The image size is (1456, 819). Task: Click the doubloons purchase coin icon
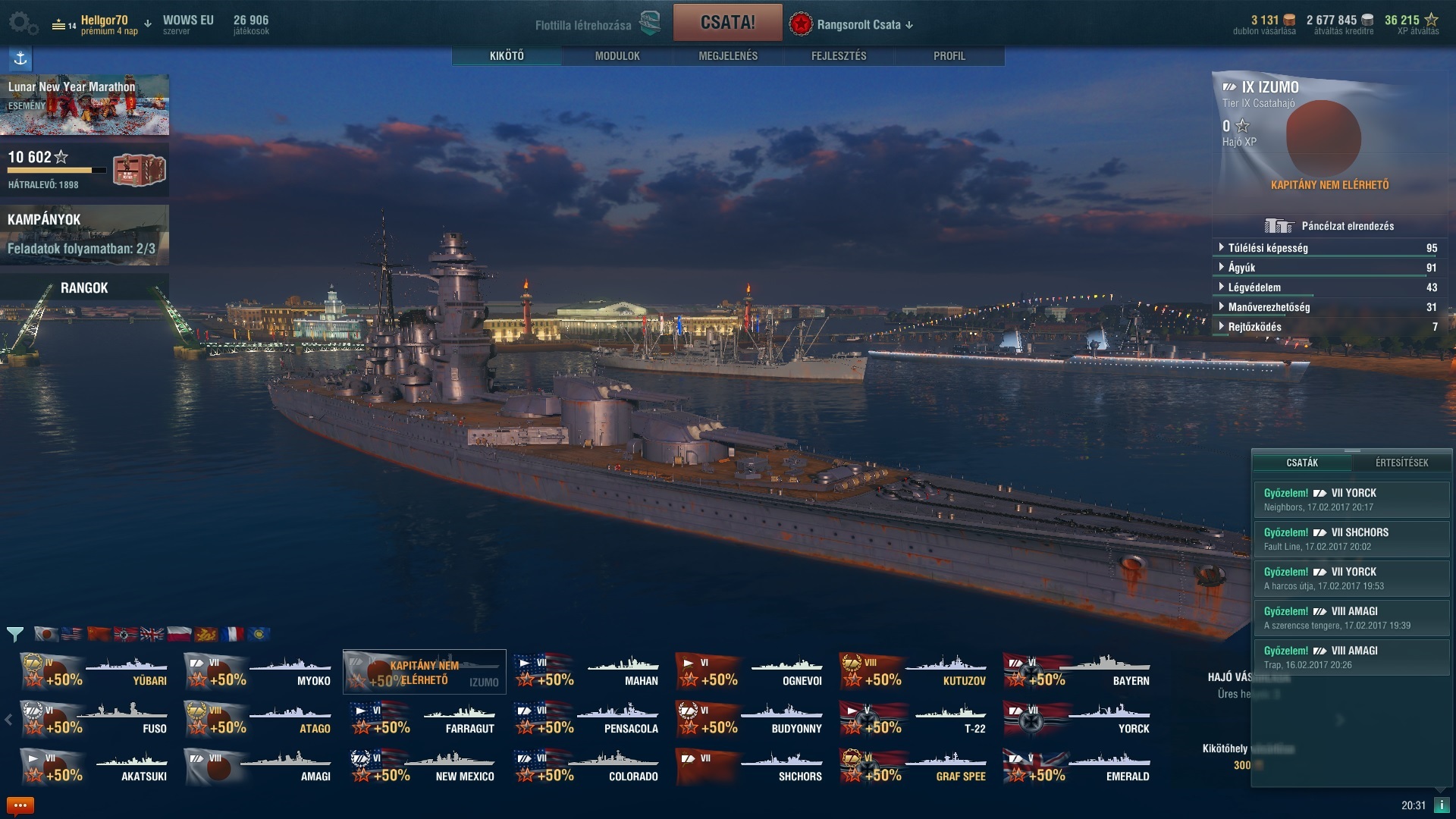click(x=1289, y=20)
